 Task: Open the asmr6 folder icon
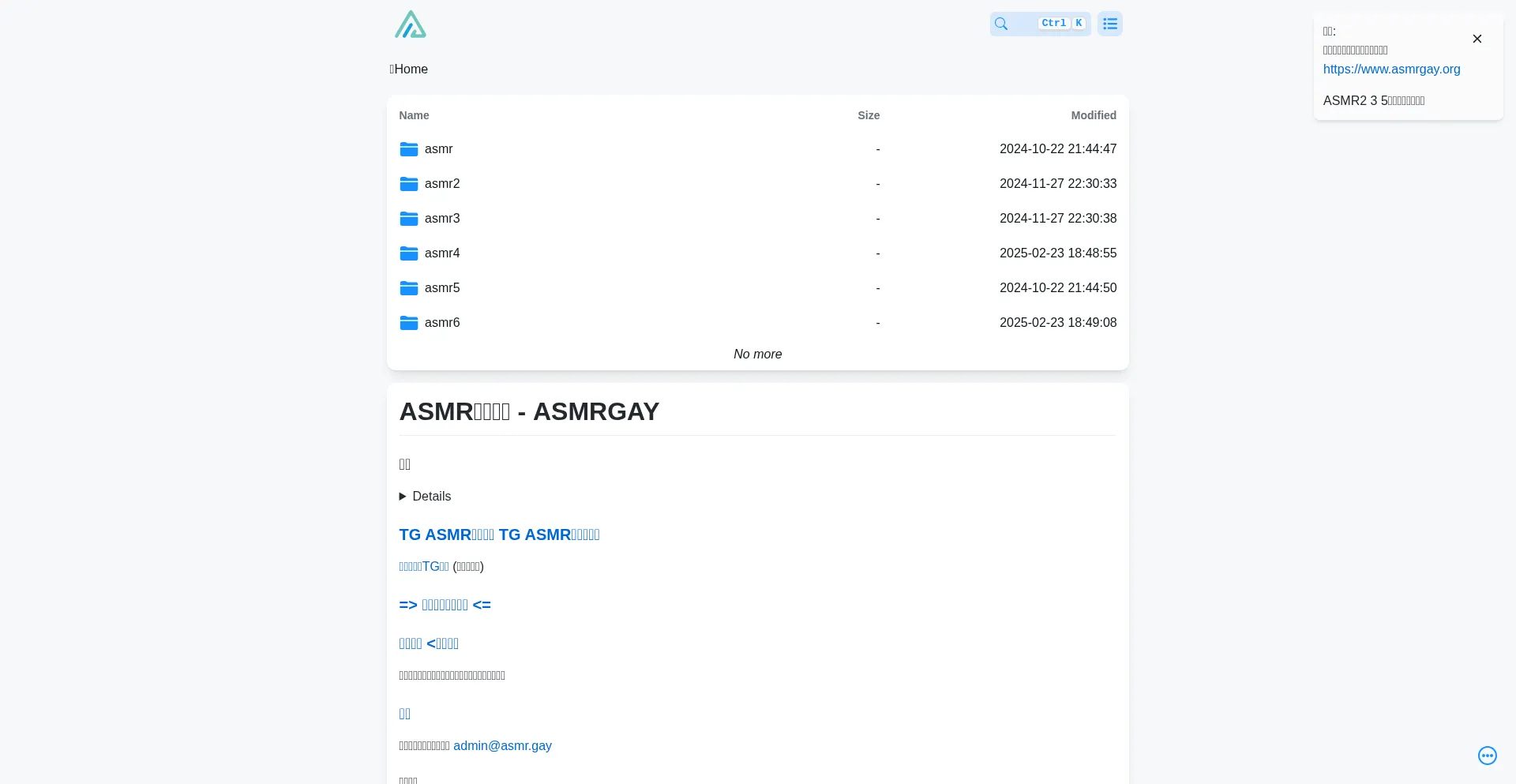(408, 323)
